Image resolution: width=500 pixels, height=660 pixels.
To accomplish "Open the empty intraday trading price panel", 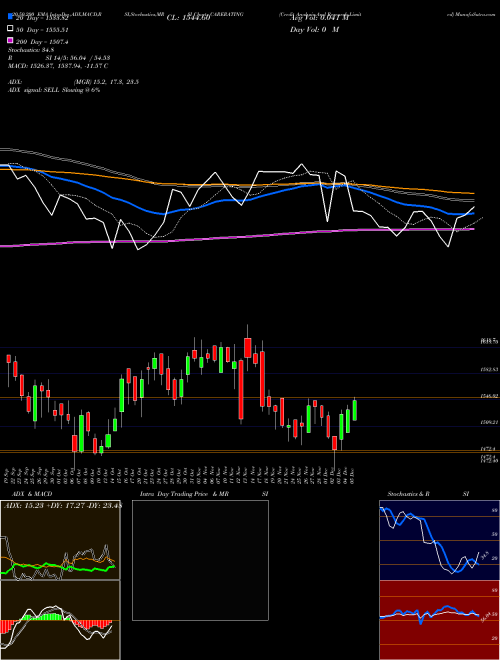I will (x=200, y=560).
